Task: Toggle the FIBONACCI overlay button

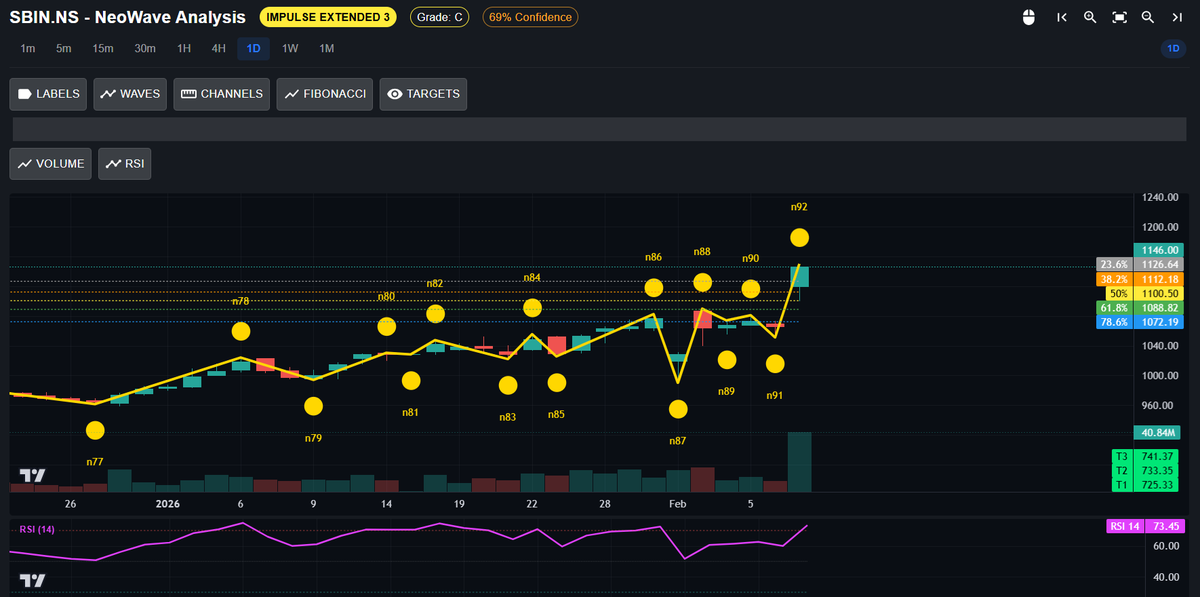Action: 325,94
